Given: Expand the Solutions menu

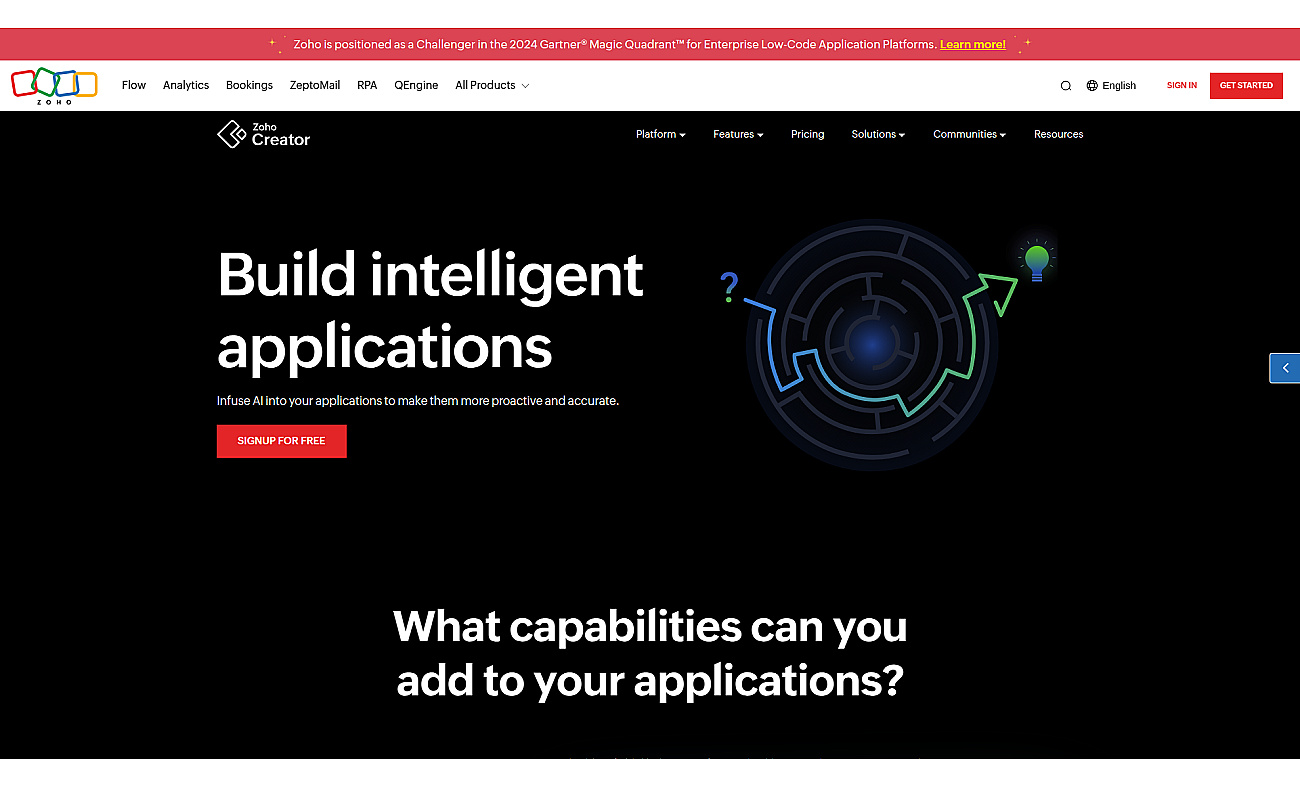Looking at the screenshot, I should [x=878, y=134].
